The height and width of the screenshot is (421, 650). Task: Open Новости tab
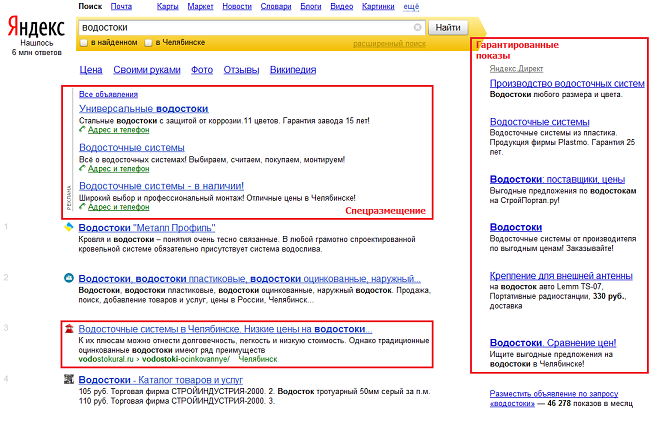tap(237, 7)
